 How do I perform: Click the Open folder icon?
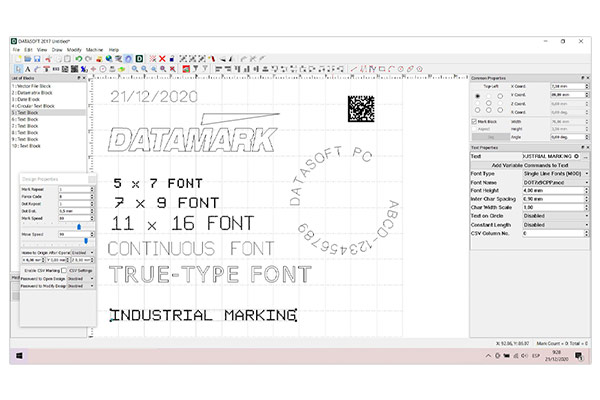(28, 59)
